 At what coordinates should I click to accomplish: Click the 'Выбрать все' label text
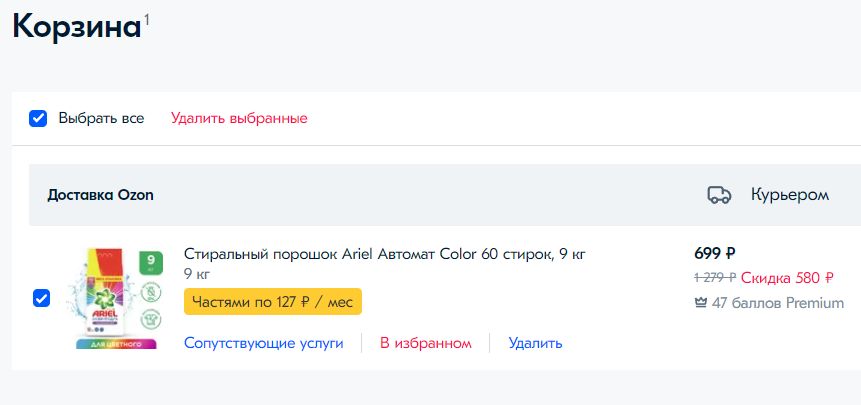coord(102,119)
